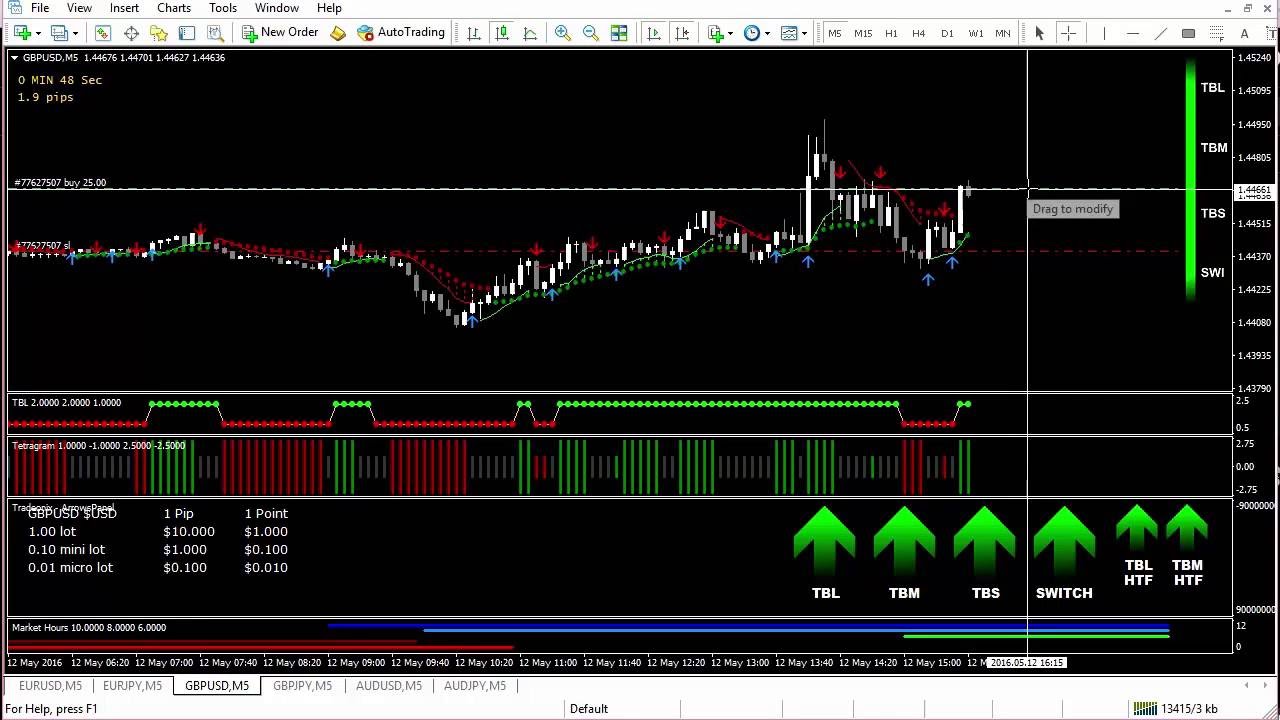The width and height of the screenshot is (1280, 720).
Task: Open the profiles icon in toolbar
Action: pos(59,33)
